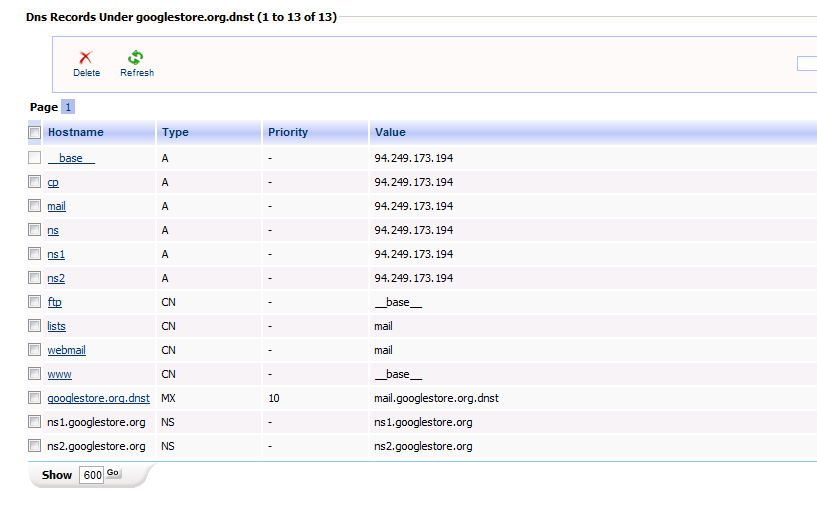Open the ns hostname link

point(53,230)
